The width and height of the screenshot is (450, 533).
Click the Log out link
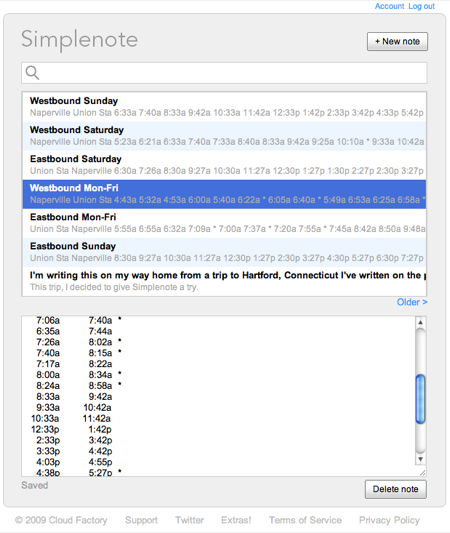pyautogui.click(x=421, y=6)
